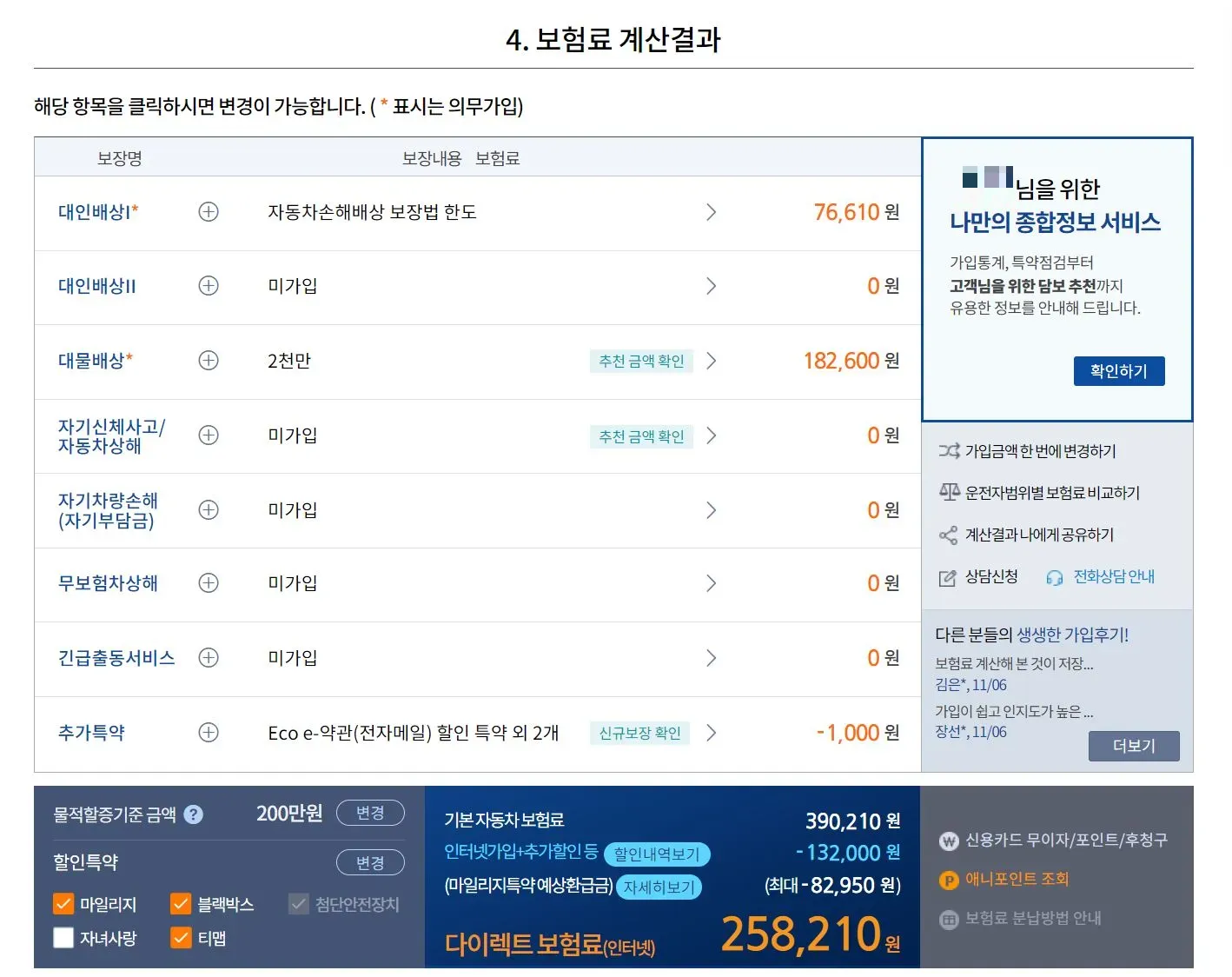Click the W credit card circle icon
1232x977 pixels.
[x=948, y=841]
